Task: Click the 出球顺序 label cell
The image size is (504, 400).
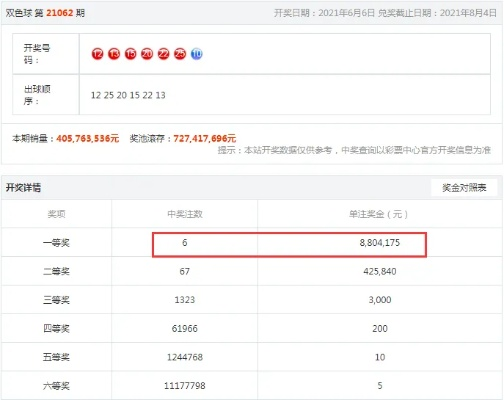Action: 46,95
